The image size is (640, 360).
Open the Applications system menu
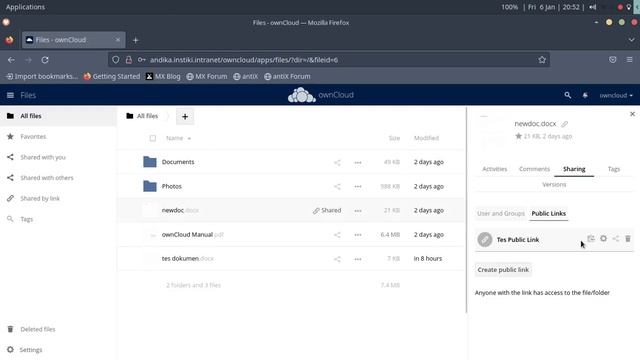coord(25,7)
